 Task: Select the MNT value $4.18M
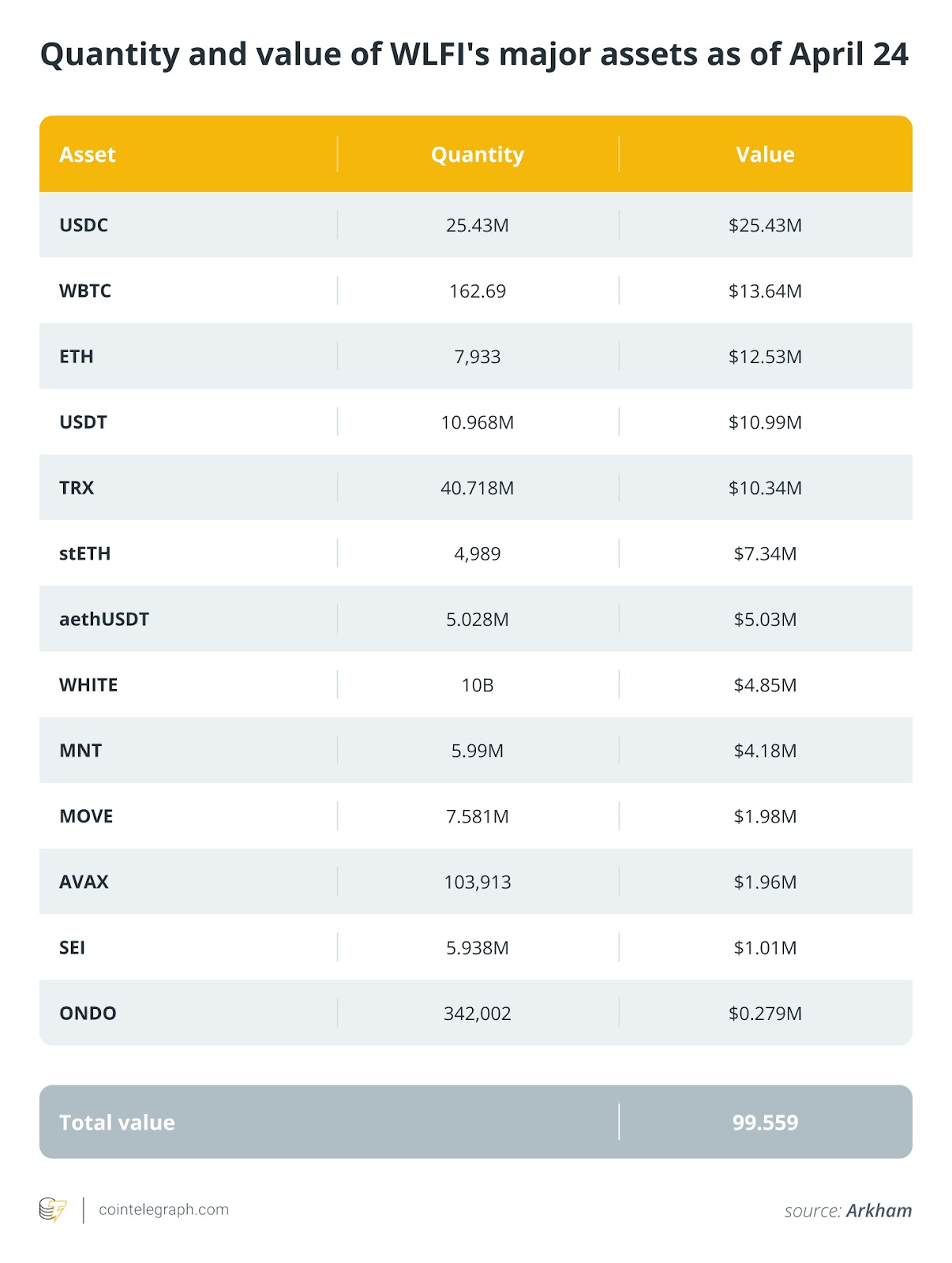(765, 751)
